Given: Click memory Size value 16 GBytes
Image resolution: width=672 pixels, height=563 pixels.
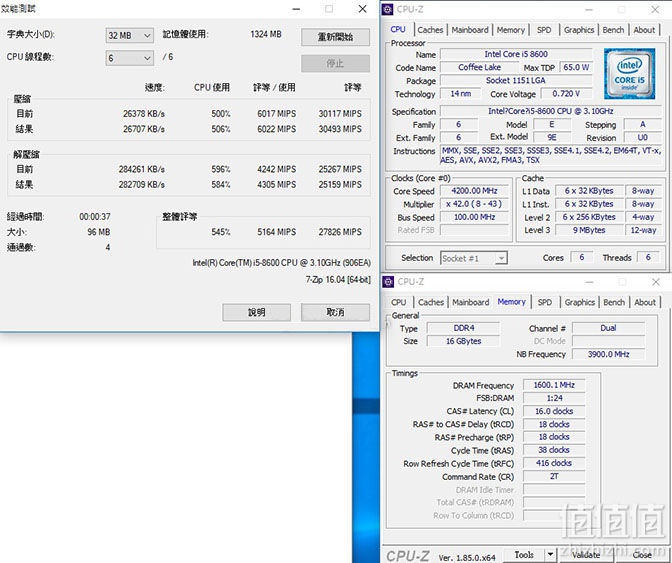Looking at the screenshot, I should coord(464,341).
